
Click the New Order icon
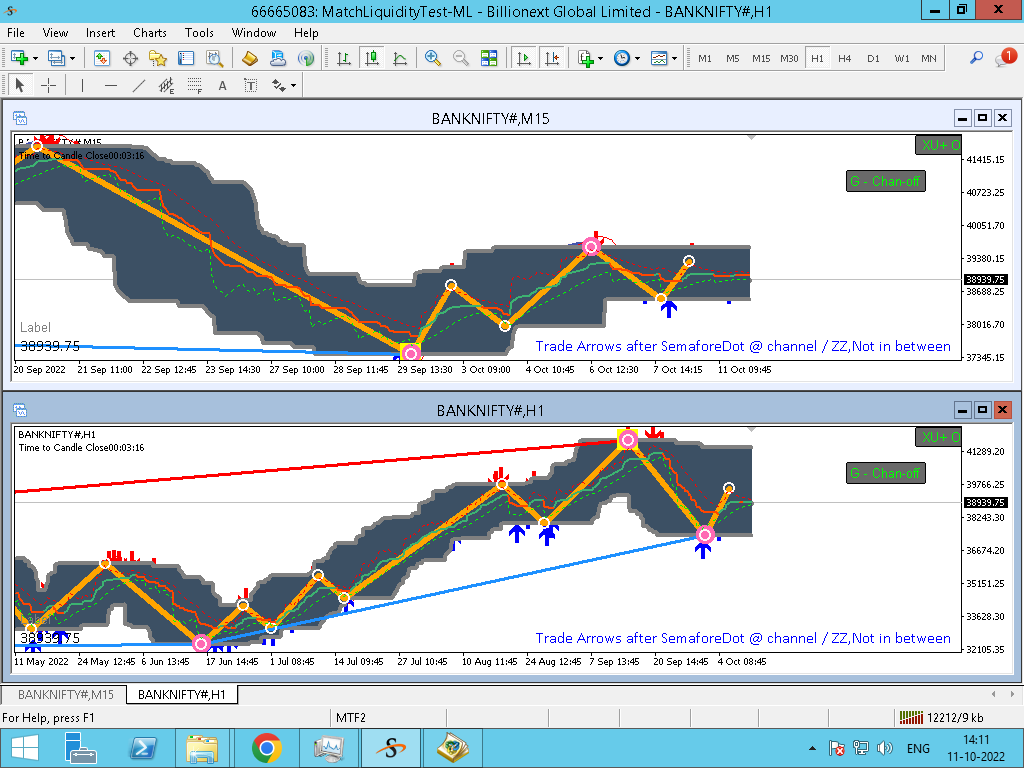click(x=249, y=58)
